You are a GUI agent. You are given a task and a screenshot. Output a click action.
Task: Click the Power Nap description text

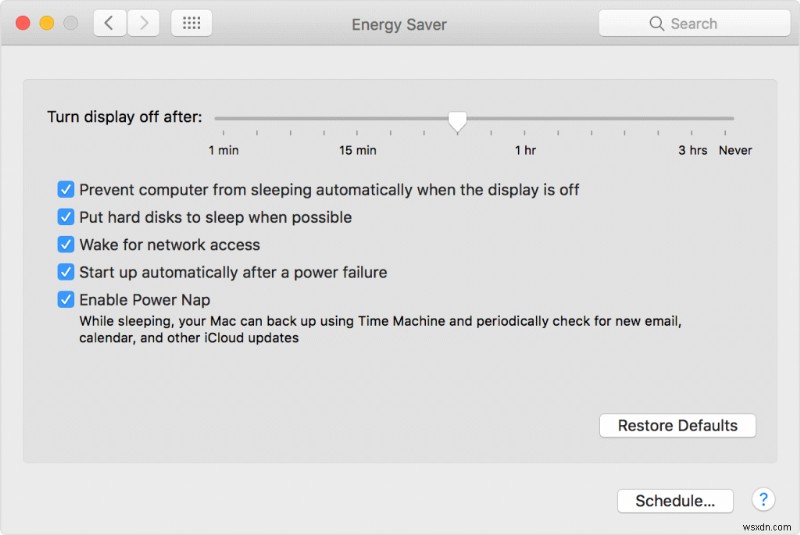pyautogui.click(x=380, y=329)
